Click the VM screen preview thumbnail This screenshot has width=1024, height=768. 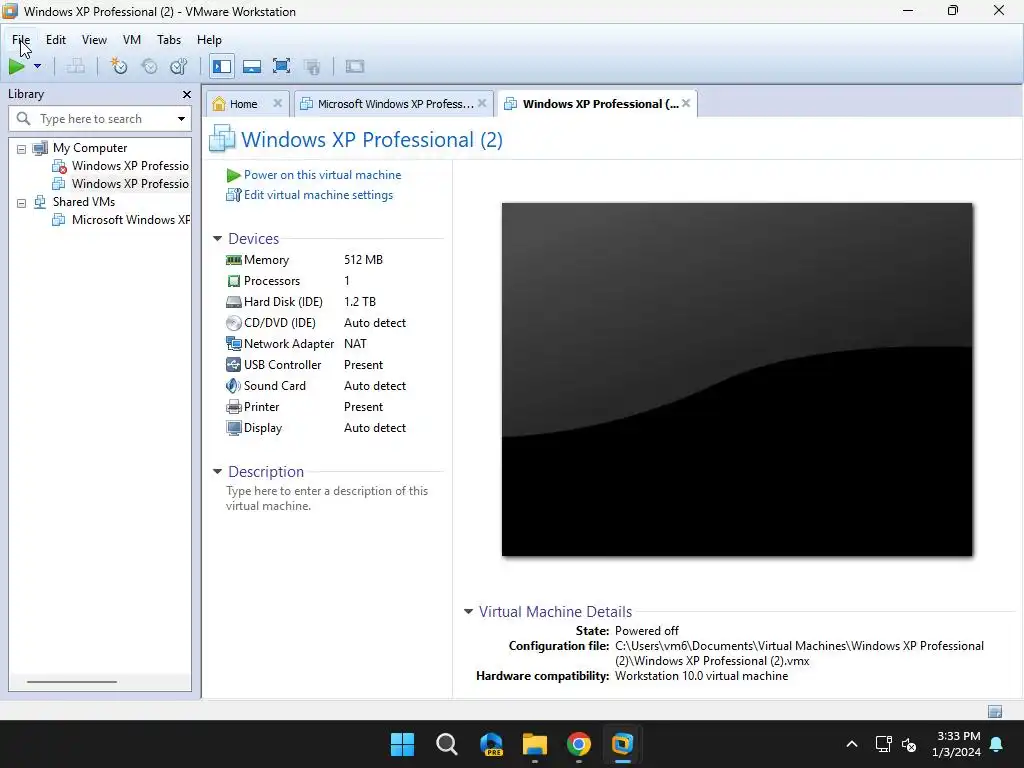point(737,379)
